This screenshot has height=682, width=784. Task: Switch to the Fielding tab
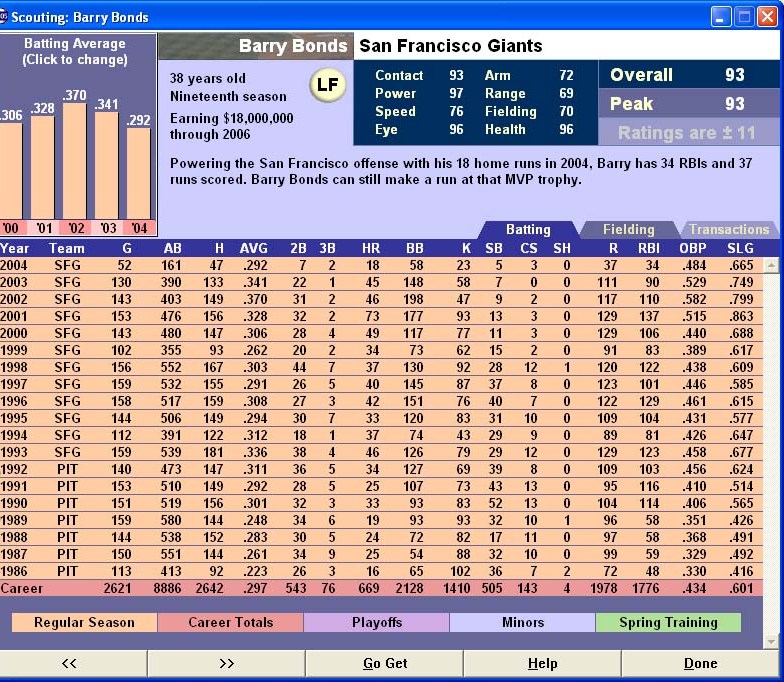[x=628, y=230]
